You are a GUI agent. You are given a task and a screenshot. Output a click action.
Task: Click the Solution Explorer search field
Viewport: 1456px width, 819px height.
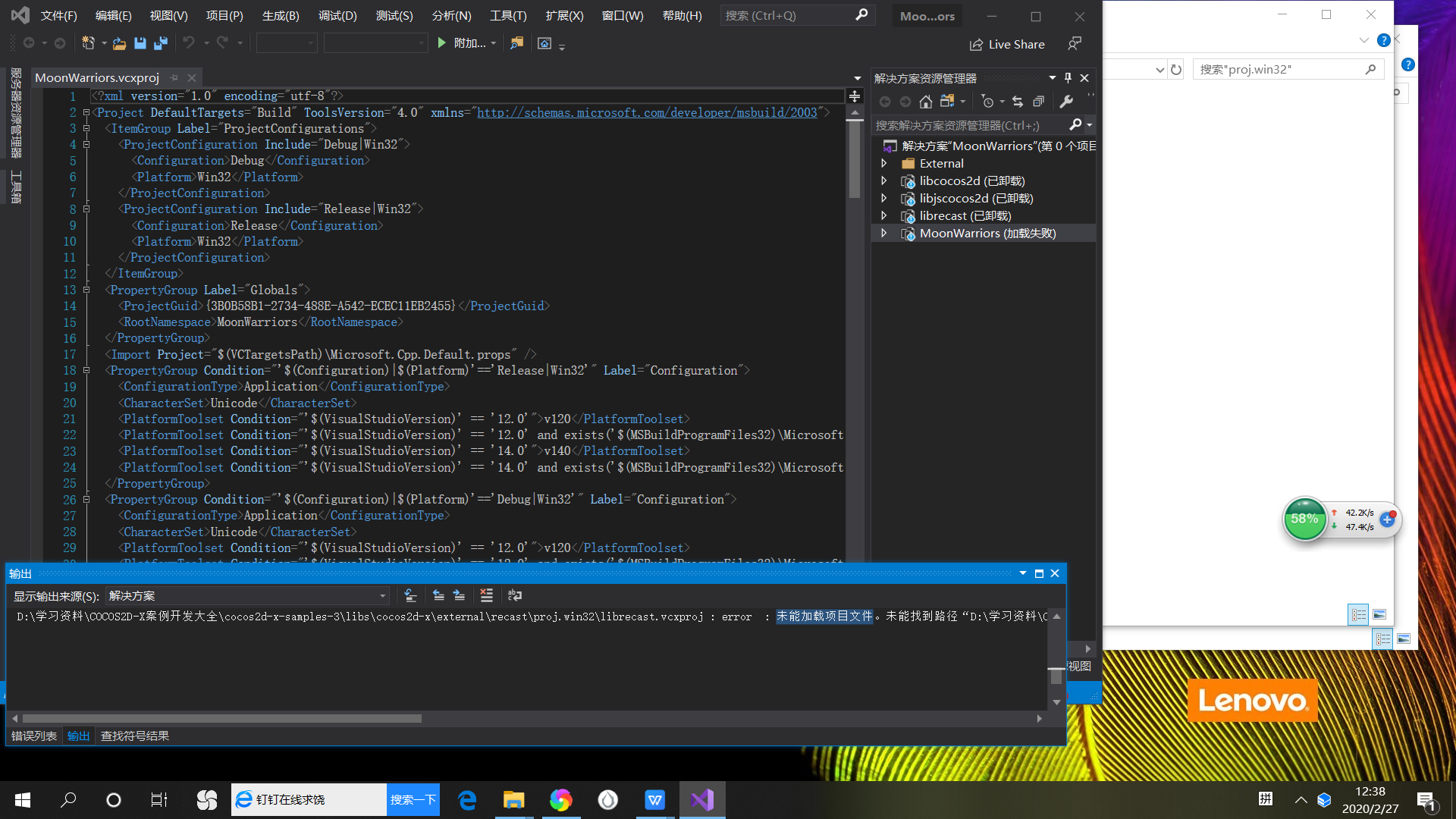click(x=969, y=125)
